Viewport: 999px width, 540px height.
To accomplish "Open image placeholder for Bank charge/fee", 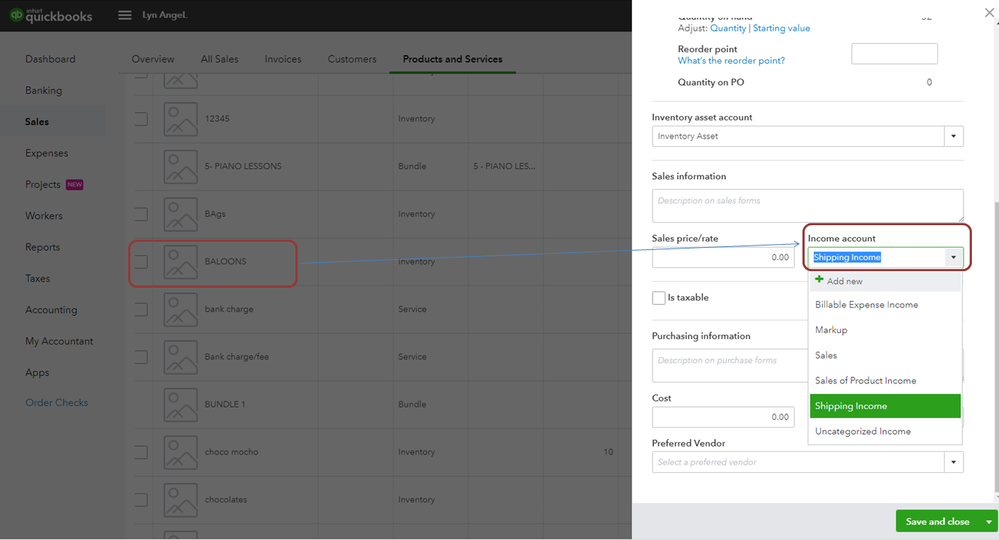I will pos(180,357).
